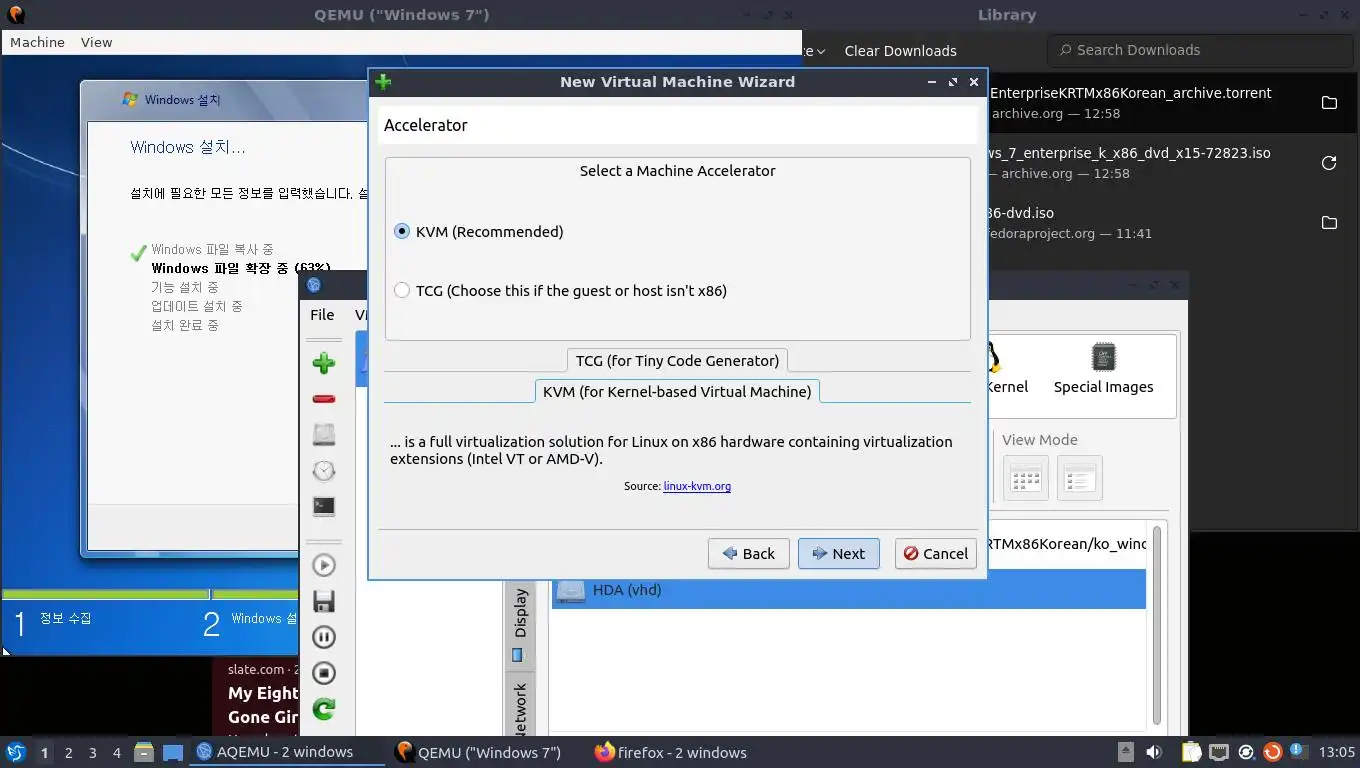Select the EnterpriseKRTMx86Korean_archive.torrent download entry

point(1170,103)
